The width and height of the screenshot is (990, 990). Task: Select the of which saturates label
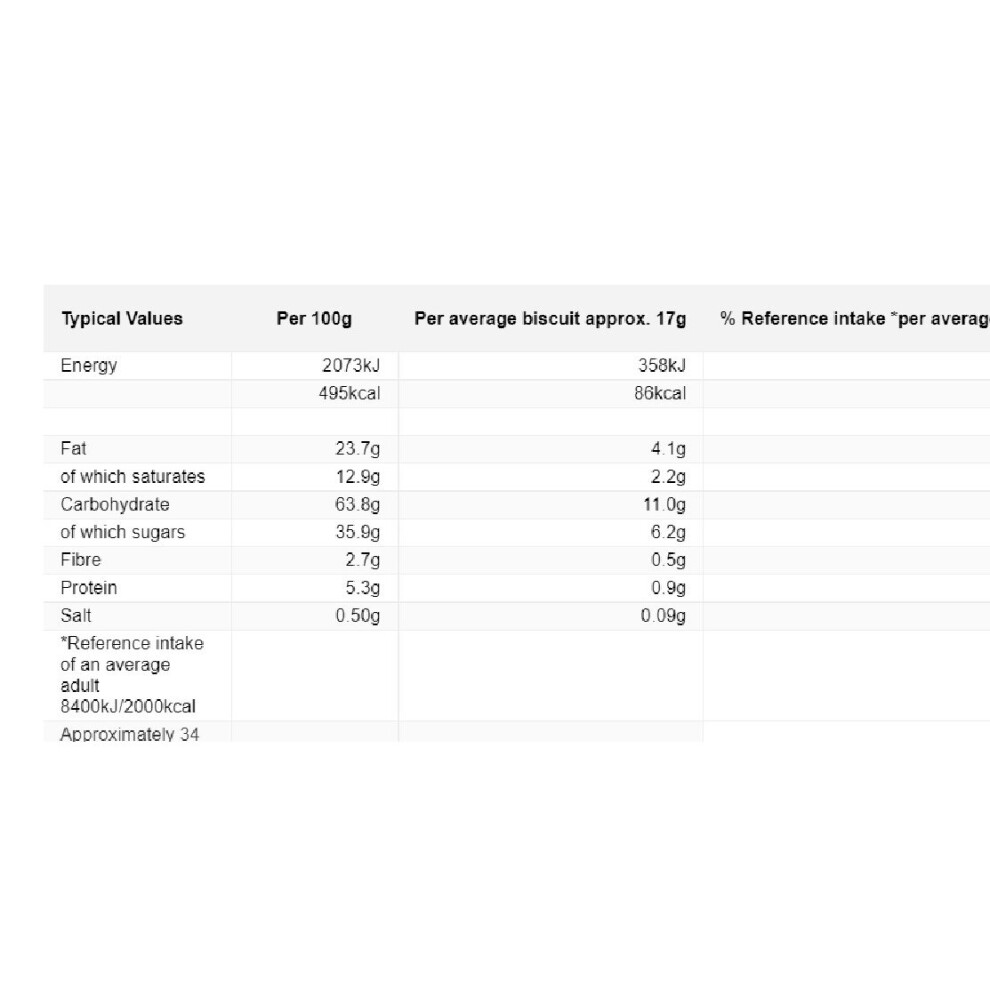133,477
